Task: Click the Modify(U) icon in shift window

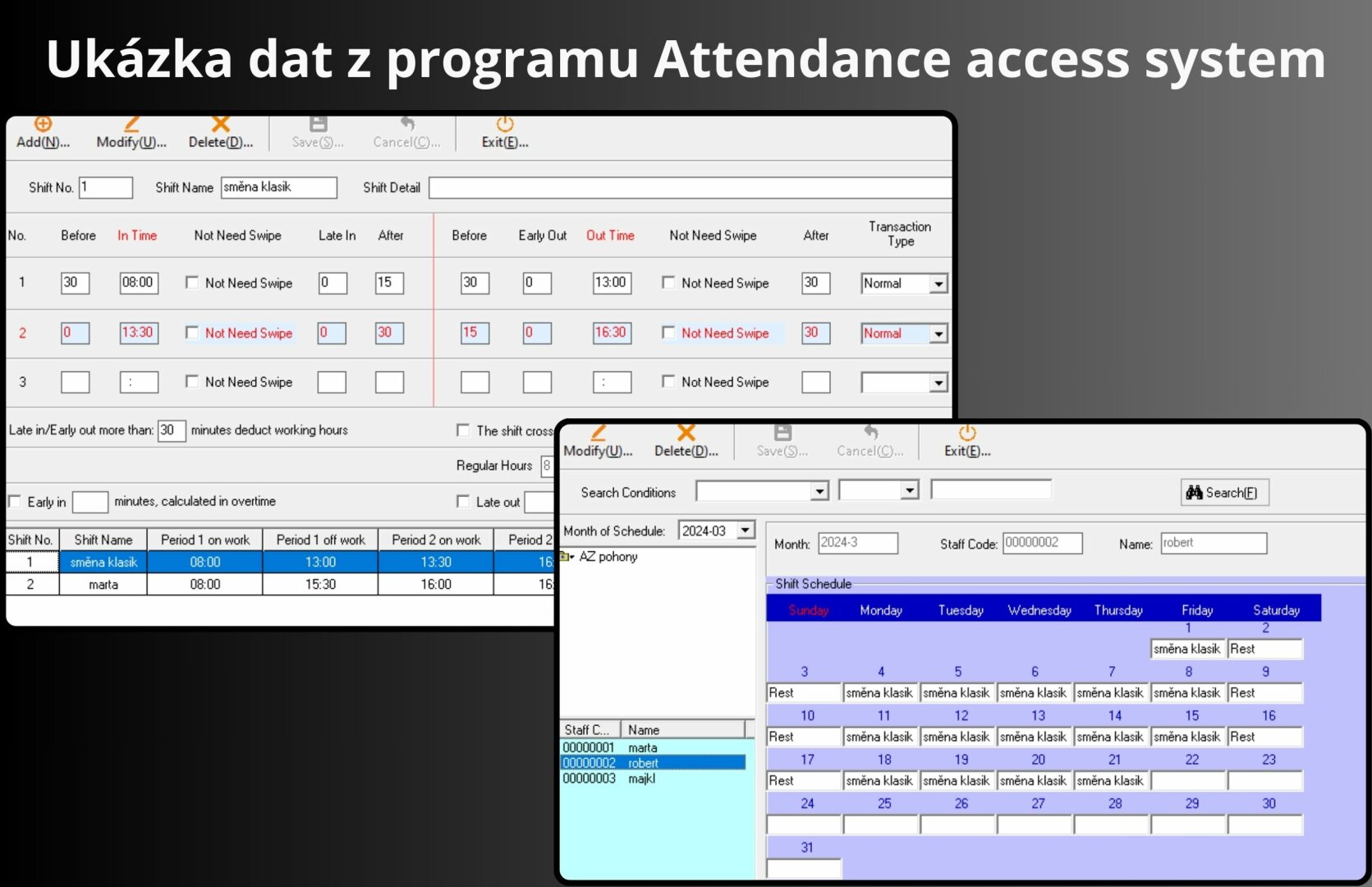Action: pos(131,126)
